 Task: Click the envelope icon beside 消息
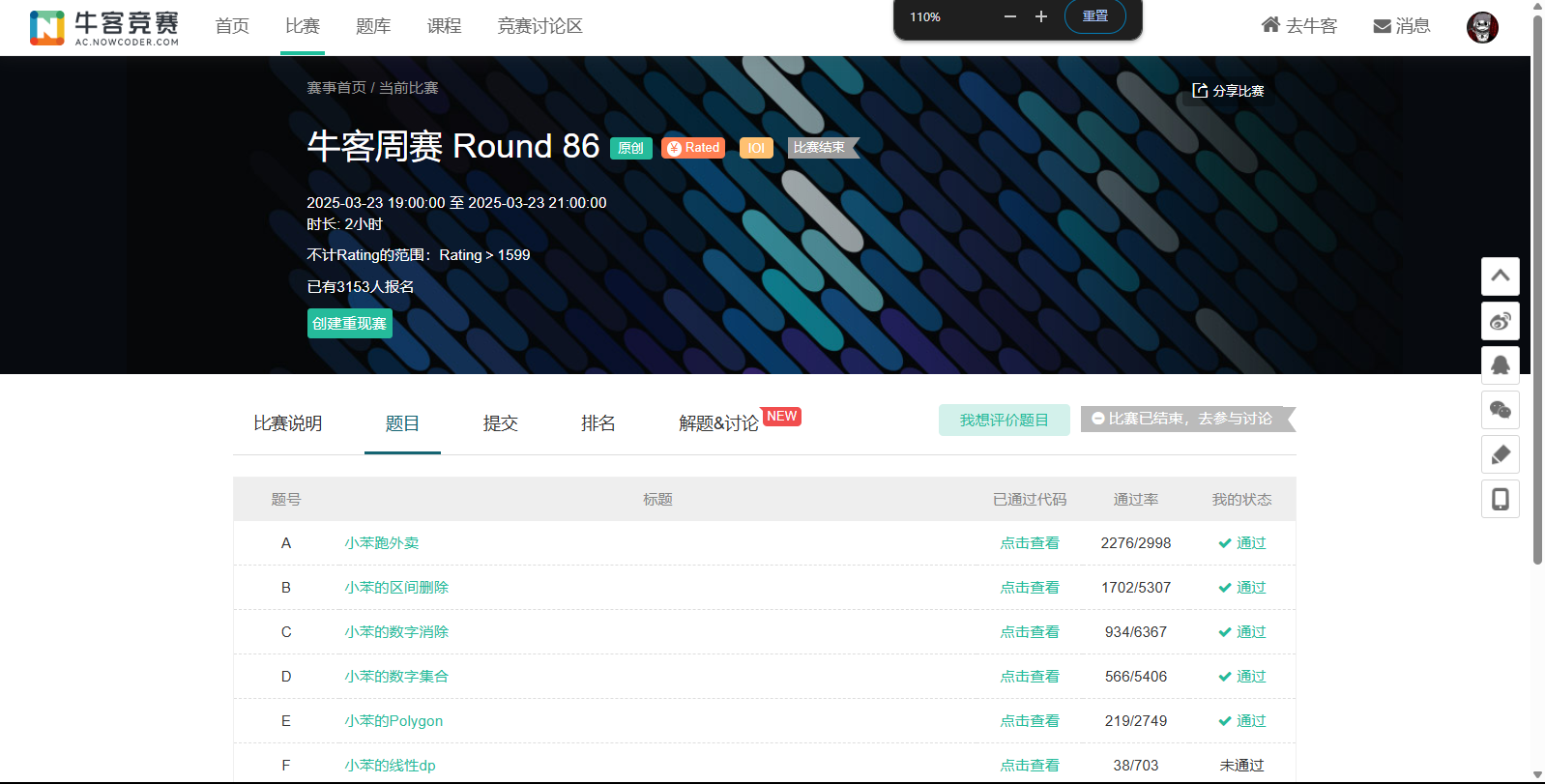1383,26
